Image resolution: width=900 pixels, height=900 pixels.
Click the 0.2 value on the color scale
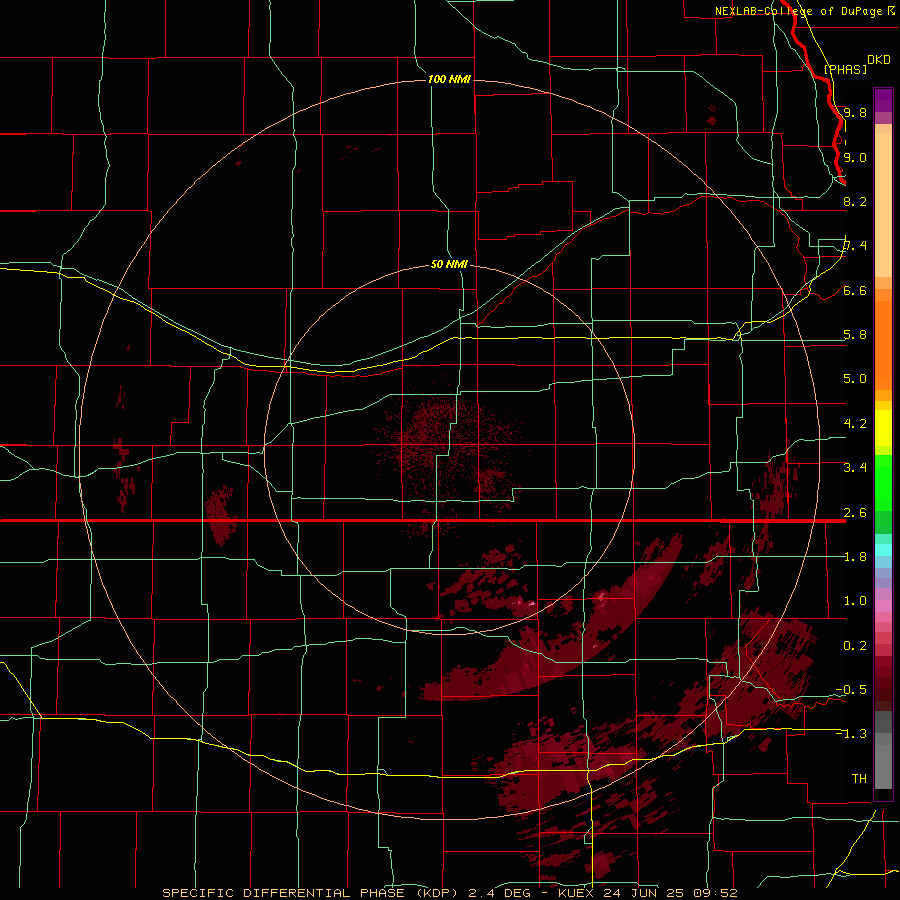pos(855,646)
